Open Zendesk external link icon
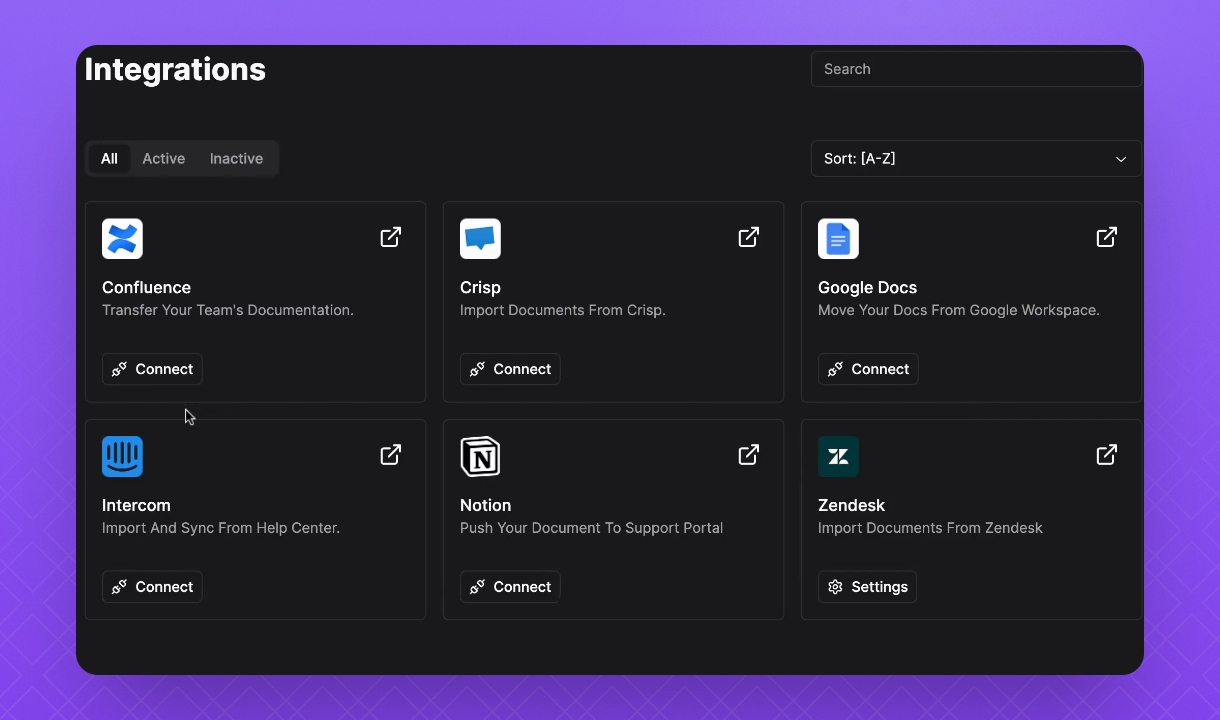The image size is (1220, 720). coord(1107,454)
